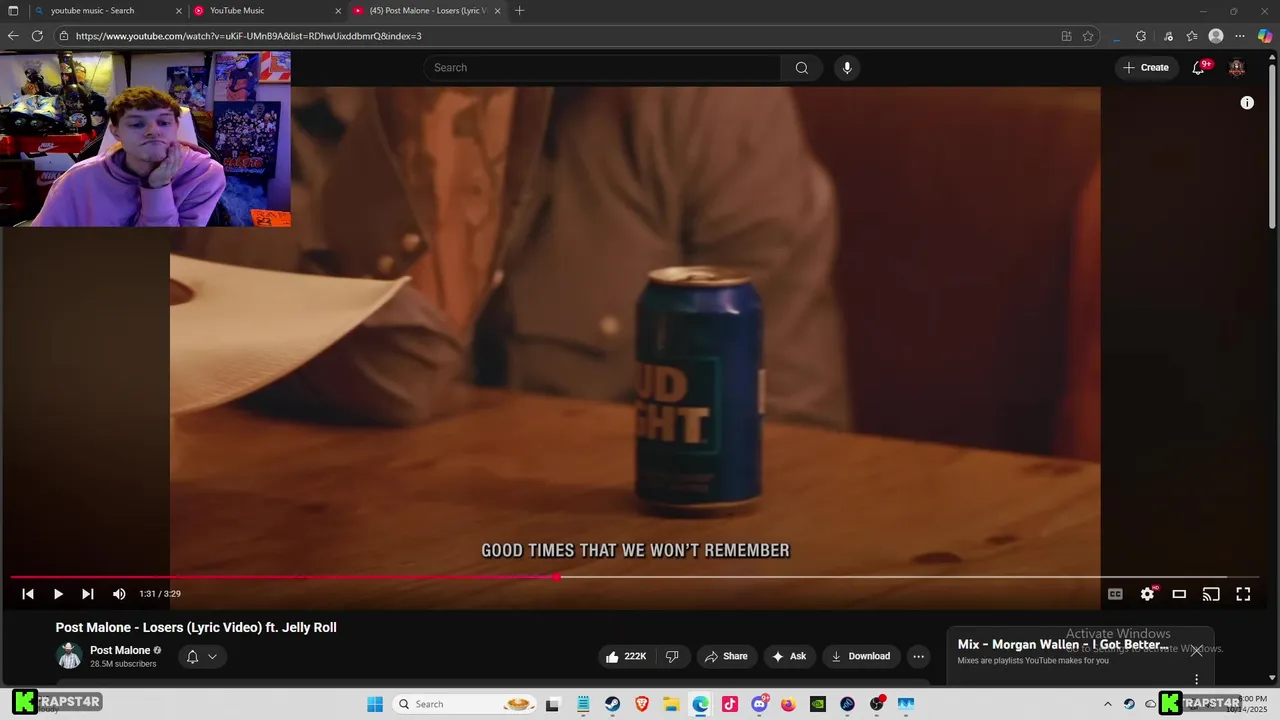Open the player settings gear

pos(1147,594)
